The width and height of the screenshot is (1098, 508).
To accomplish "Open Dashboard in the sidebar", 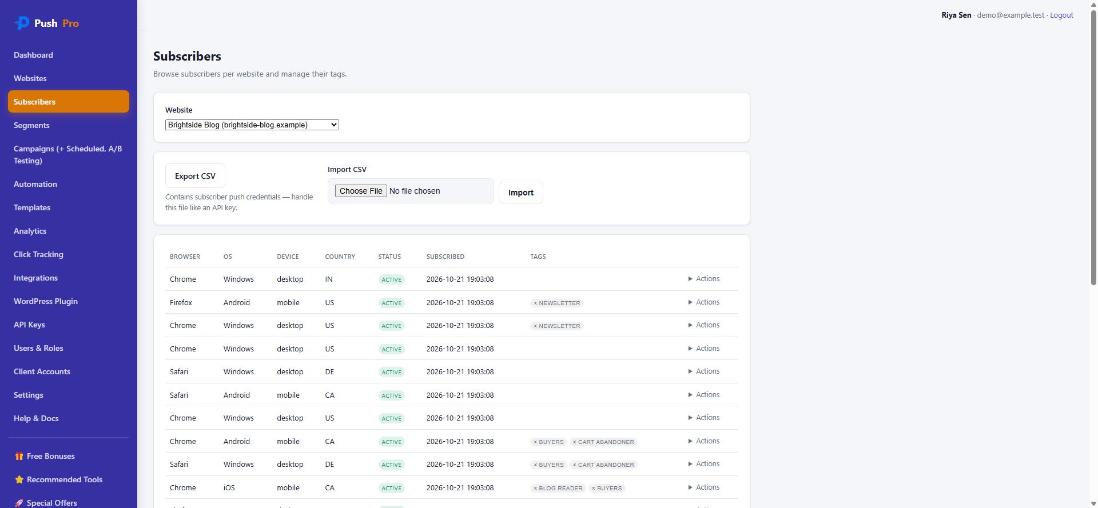I will point(69,55).
